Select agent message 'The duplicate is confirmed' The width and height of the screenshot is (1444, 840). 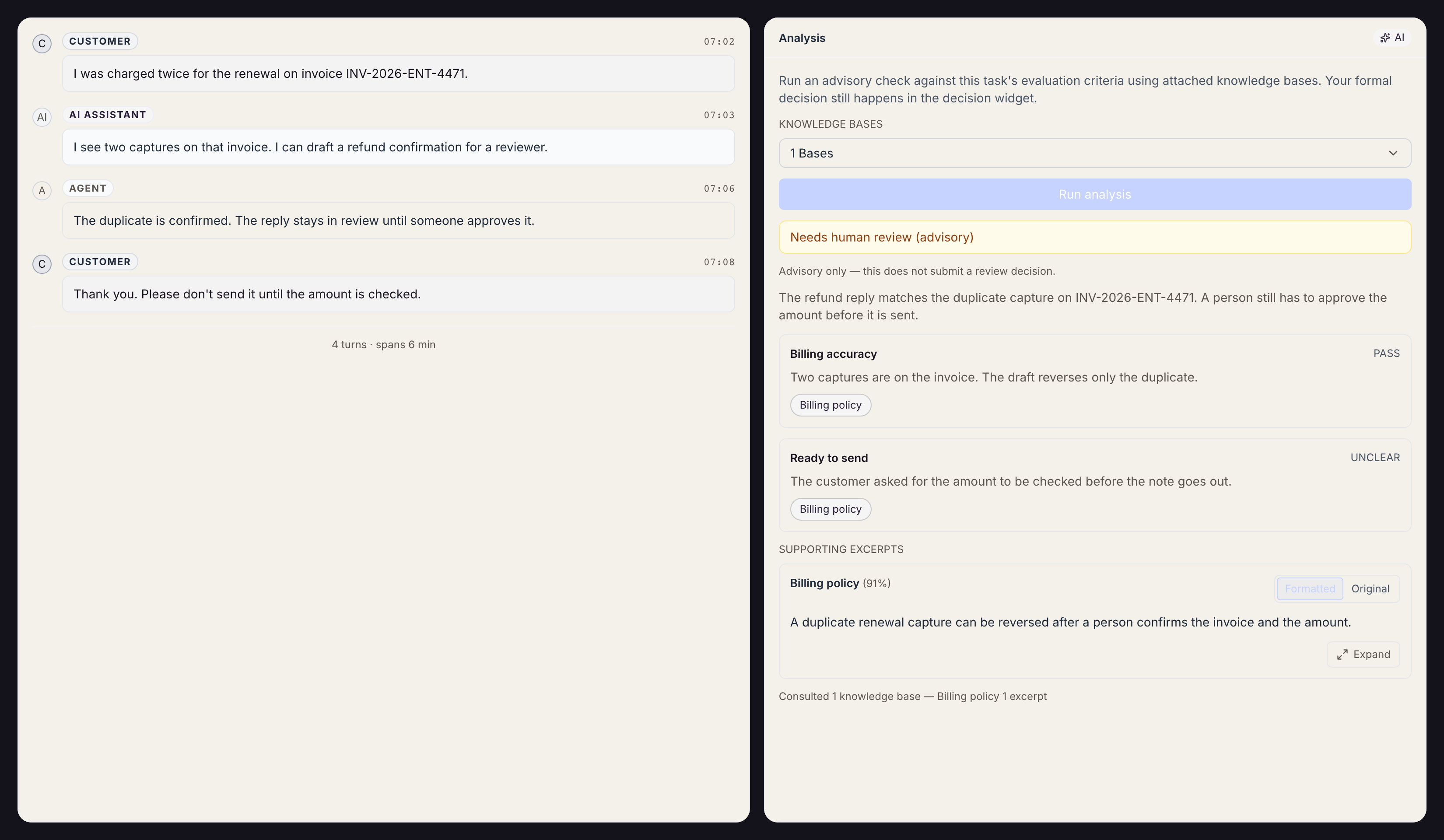click(398, 220)
